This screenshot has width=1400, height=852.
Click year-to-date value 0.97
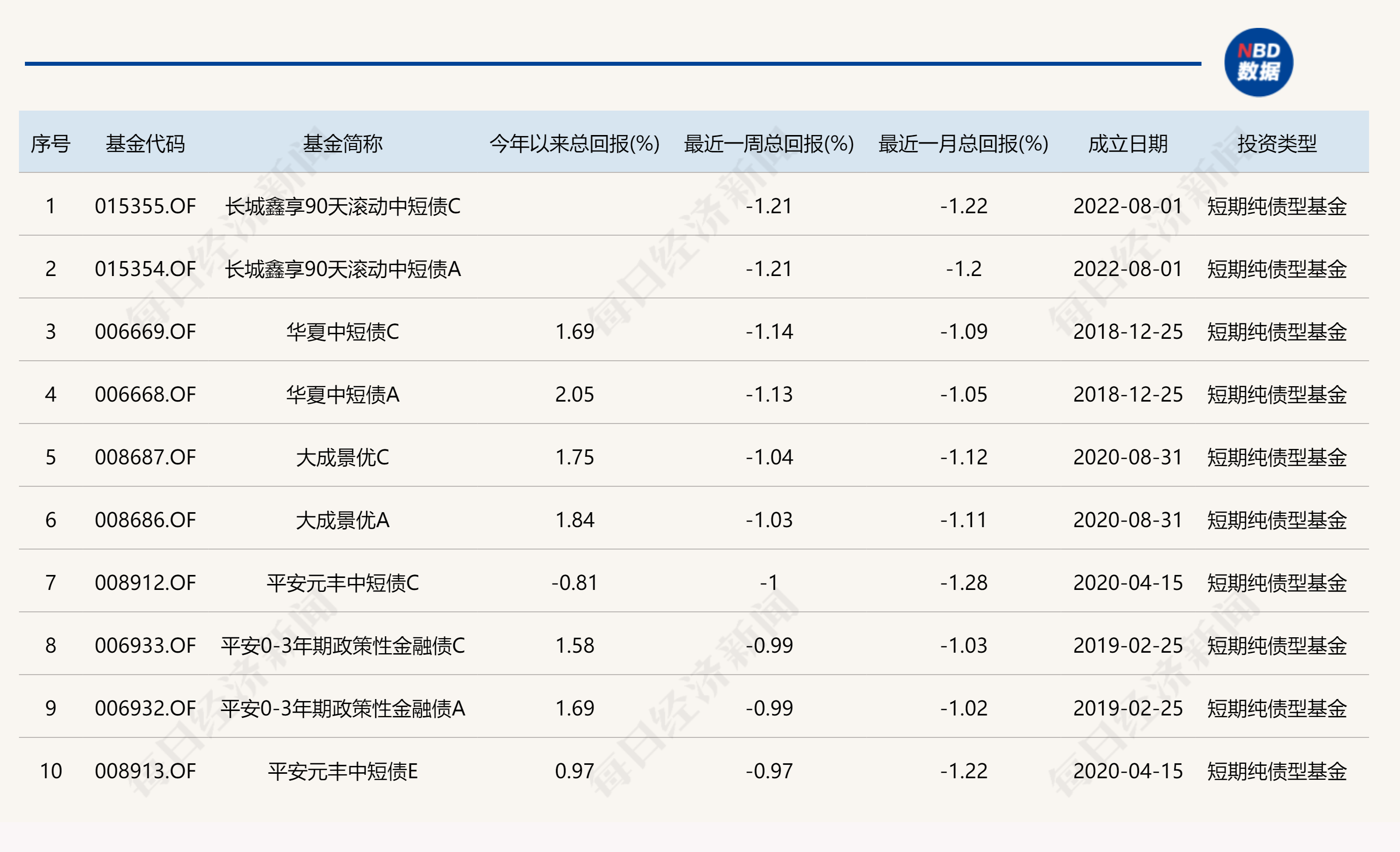574,771
